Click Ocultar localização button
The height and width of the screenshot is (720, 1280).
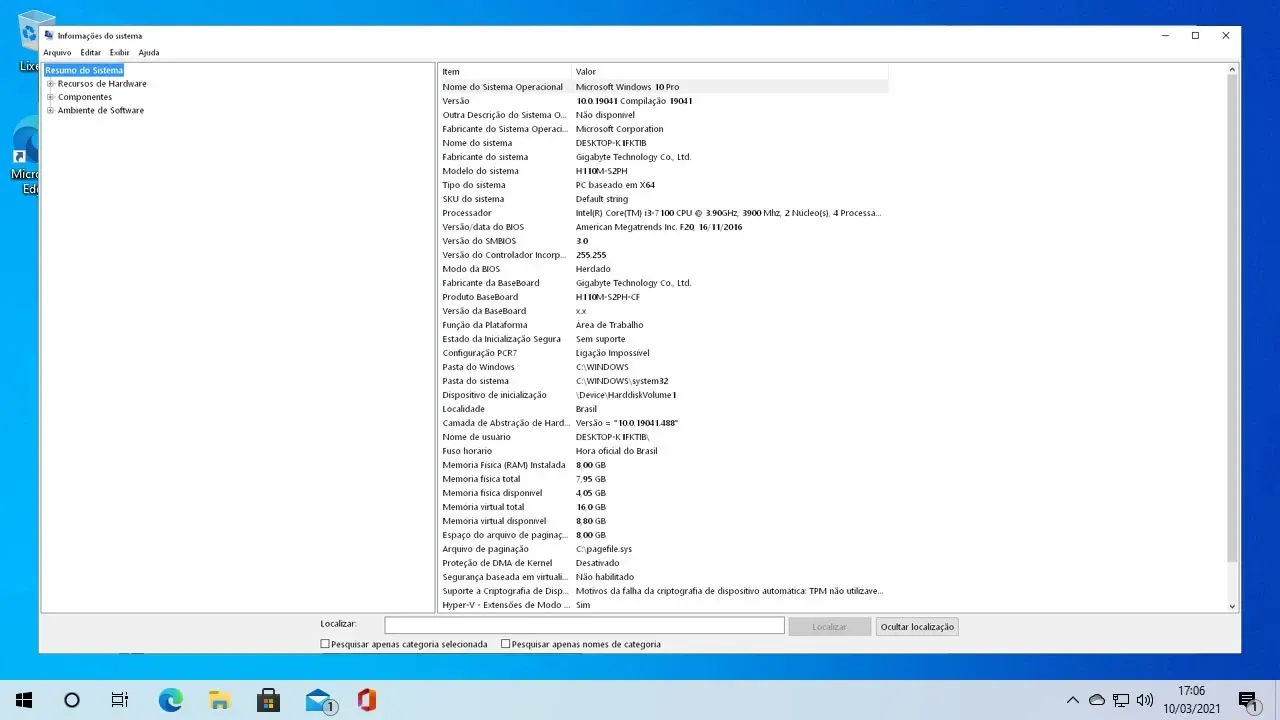tap(917, 627)
